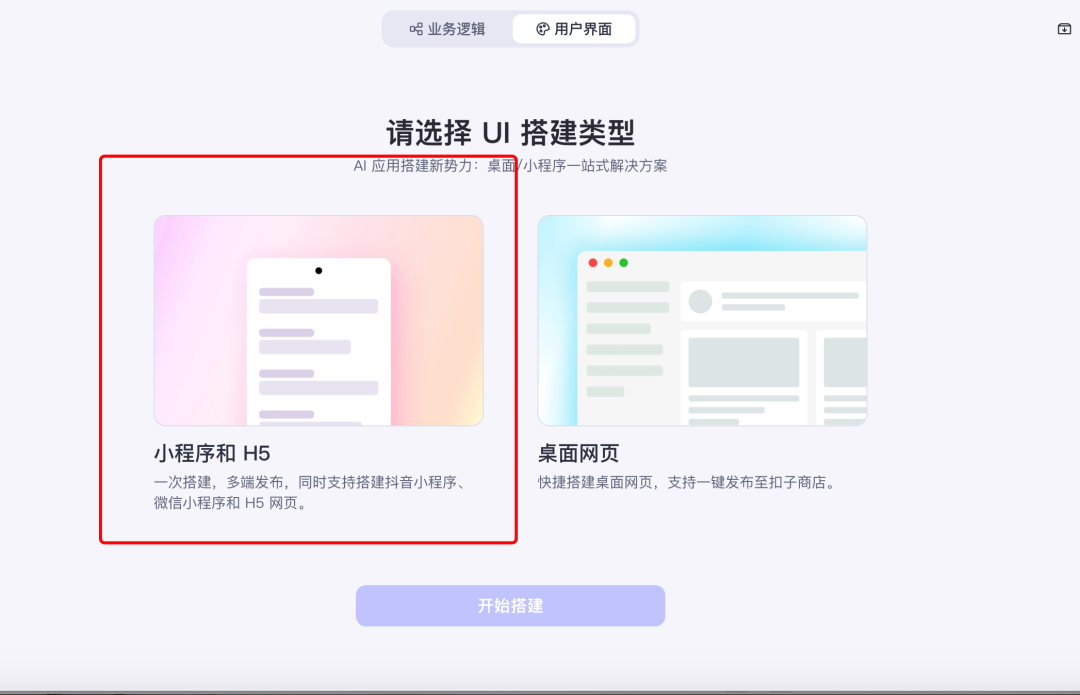Click the description mentioning 抖音小程序

311,492
